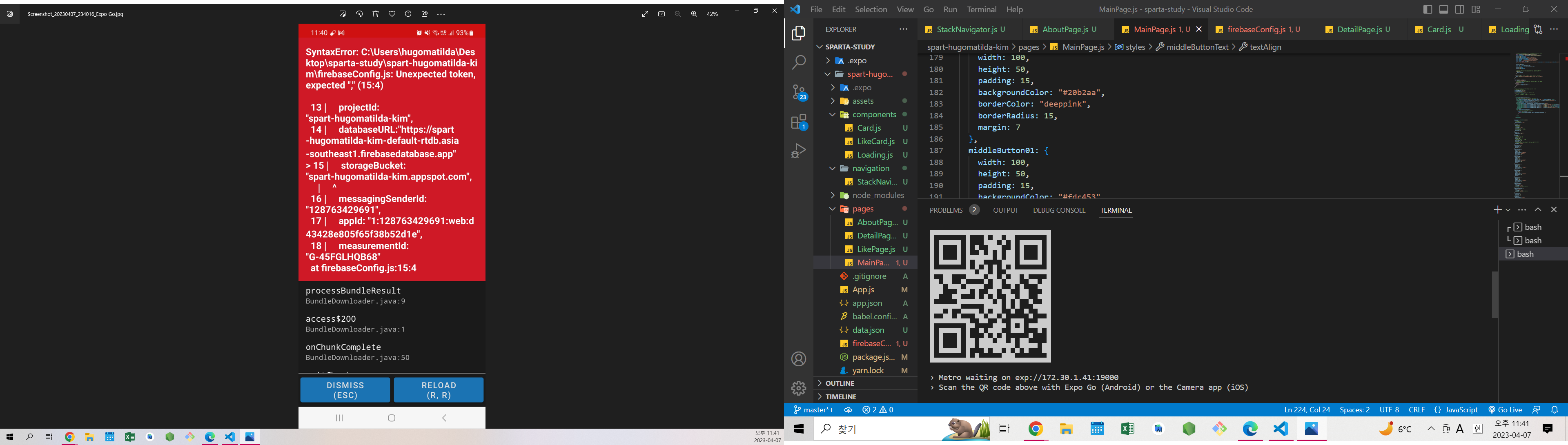Click the feedback icon in the status bar
Viewport: 1568px width, 445px height.
(x=1536, y=410)
